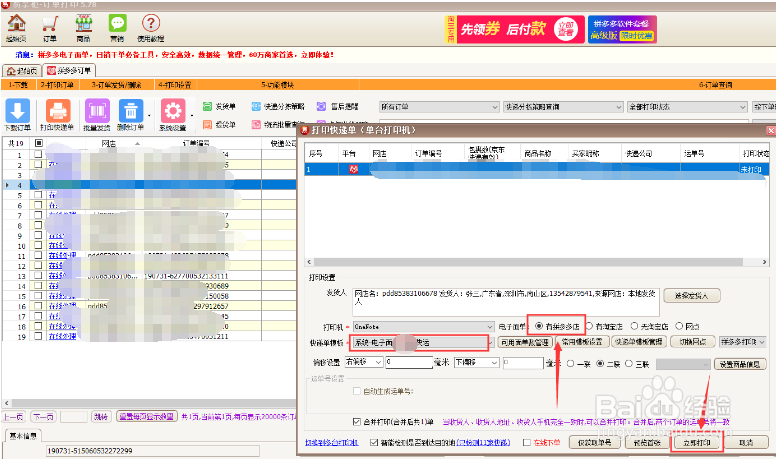Select the 有拼多多店 radio button
Viewport: 776px width, 459px height.
pos(539,326)
